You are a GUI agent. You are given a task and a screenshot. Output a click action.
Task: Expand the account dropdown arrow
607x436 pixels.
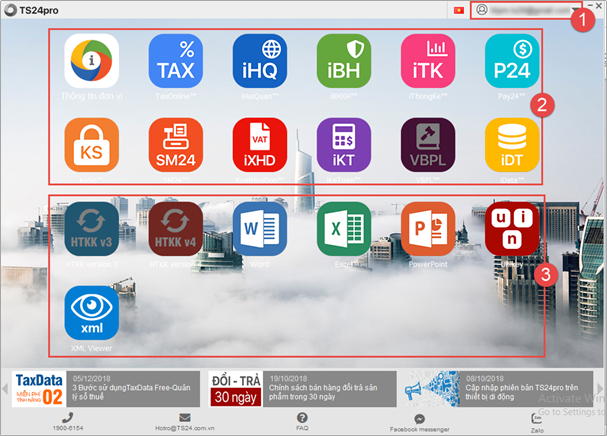pyautogui.click(x=575, y=10)
